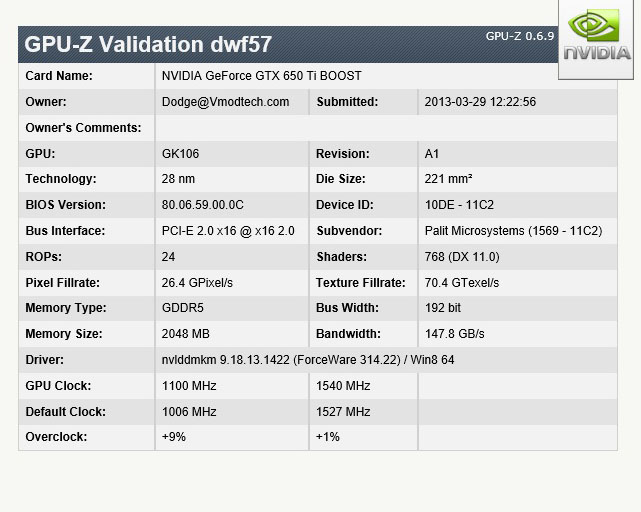Click the Memory Type: label
This screenshot has height=512, width=641.
66,308
